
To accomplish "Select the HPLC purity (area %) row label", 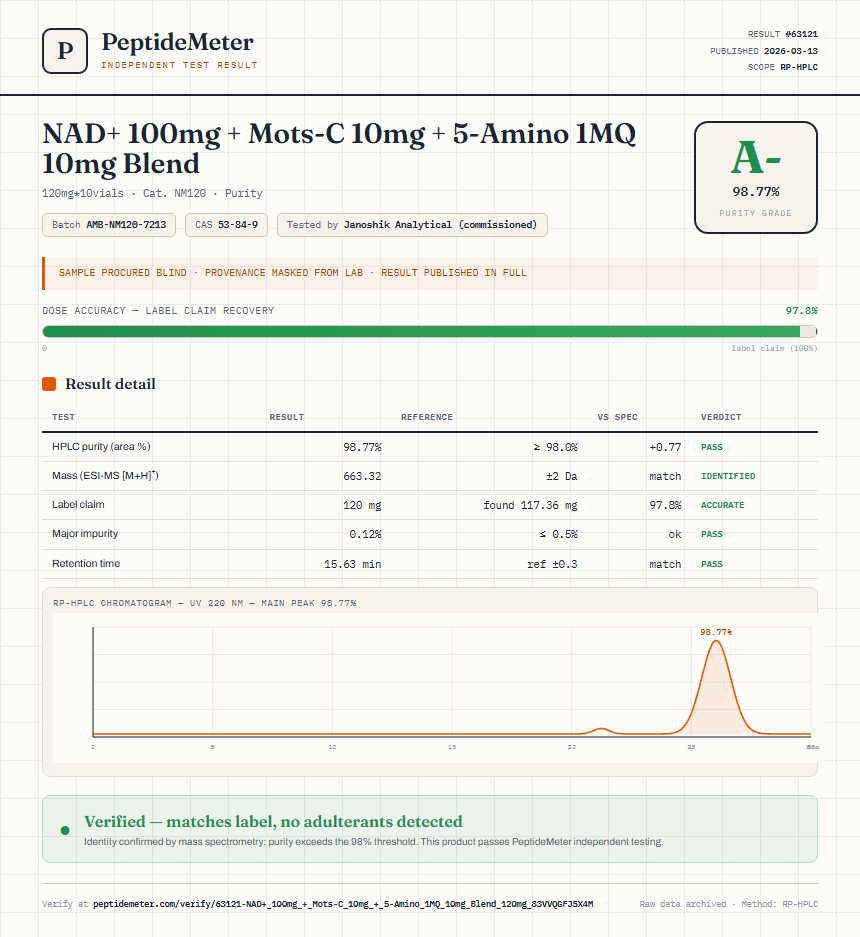I will [101, 446].
